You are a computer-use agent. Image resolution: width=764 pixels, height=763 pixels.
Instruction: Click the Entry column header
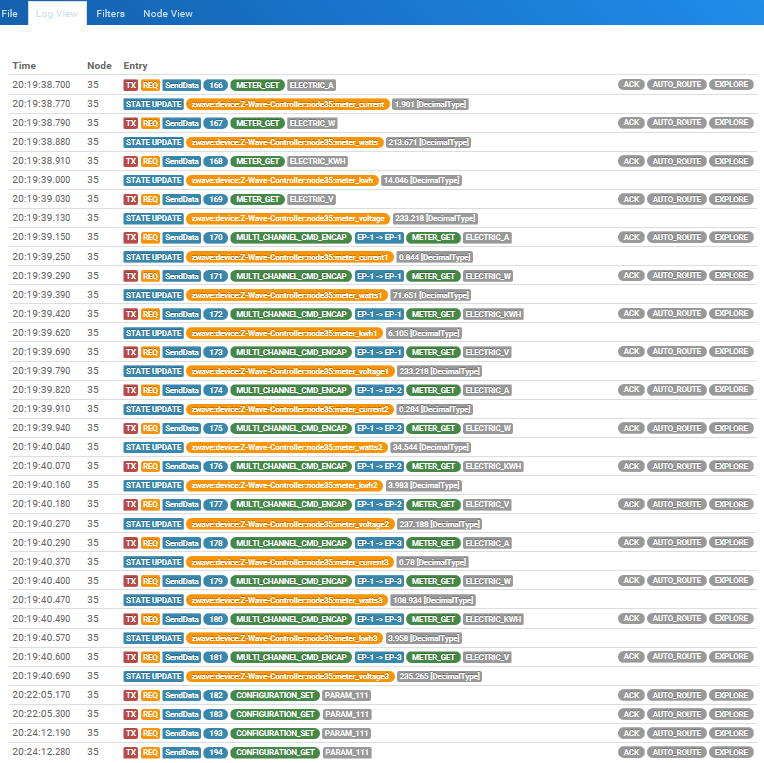[x=135, y=66]
